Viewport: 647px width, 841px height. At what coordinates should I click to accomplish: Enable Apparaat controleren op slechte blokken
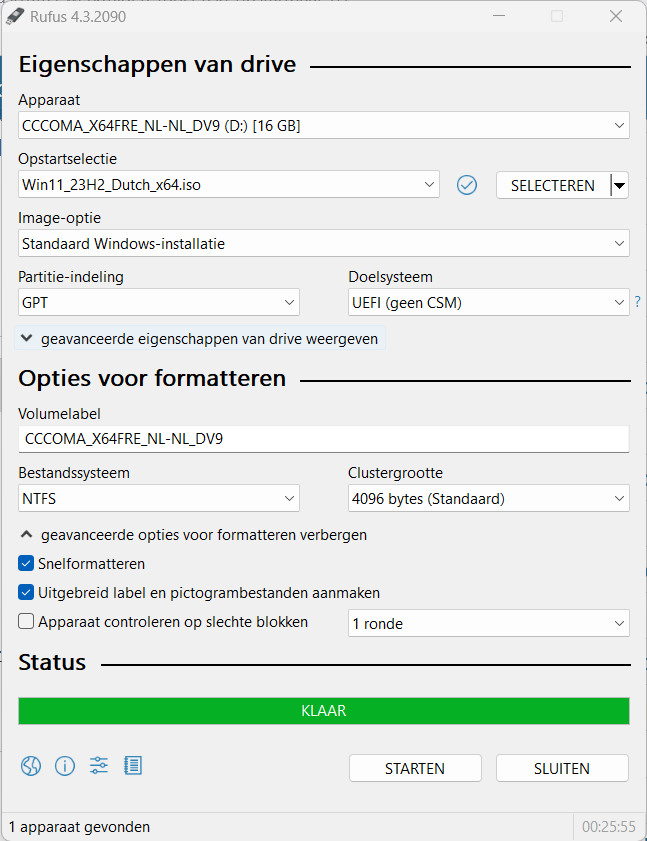[x=26, y=622]
